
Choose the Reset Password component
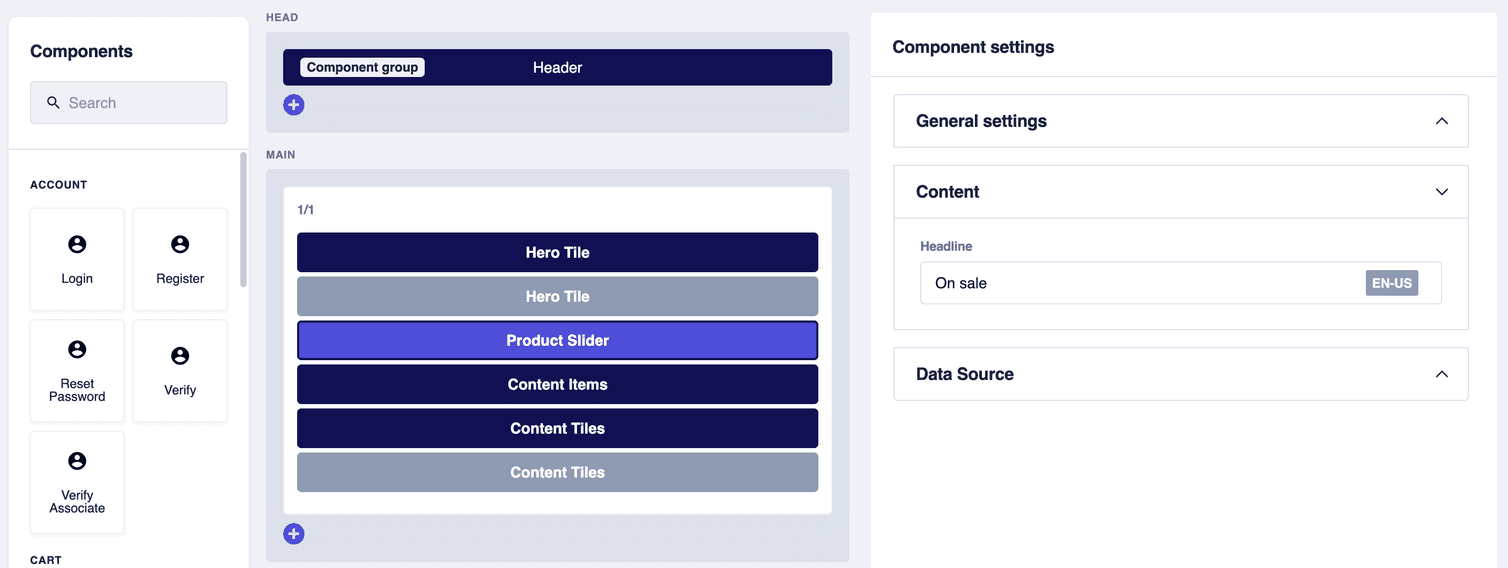click(x=77, y=371)
